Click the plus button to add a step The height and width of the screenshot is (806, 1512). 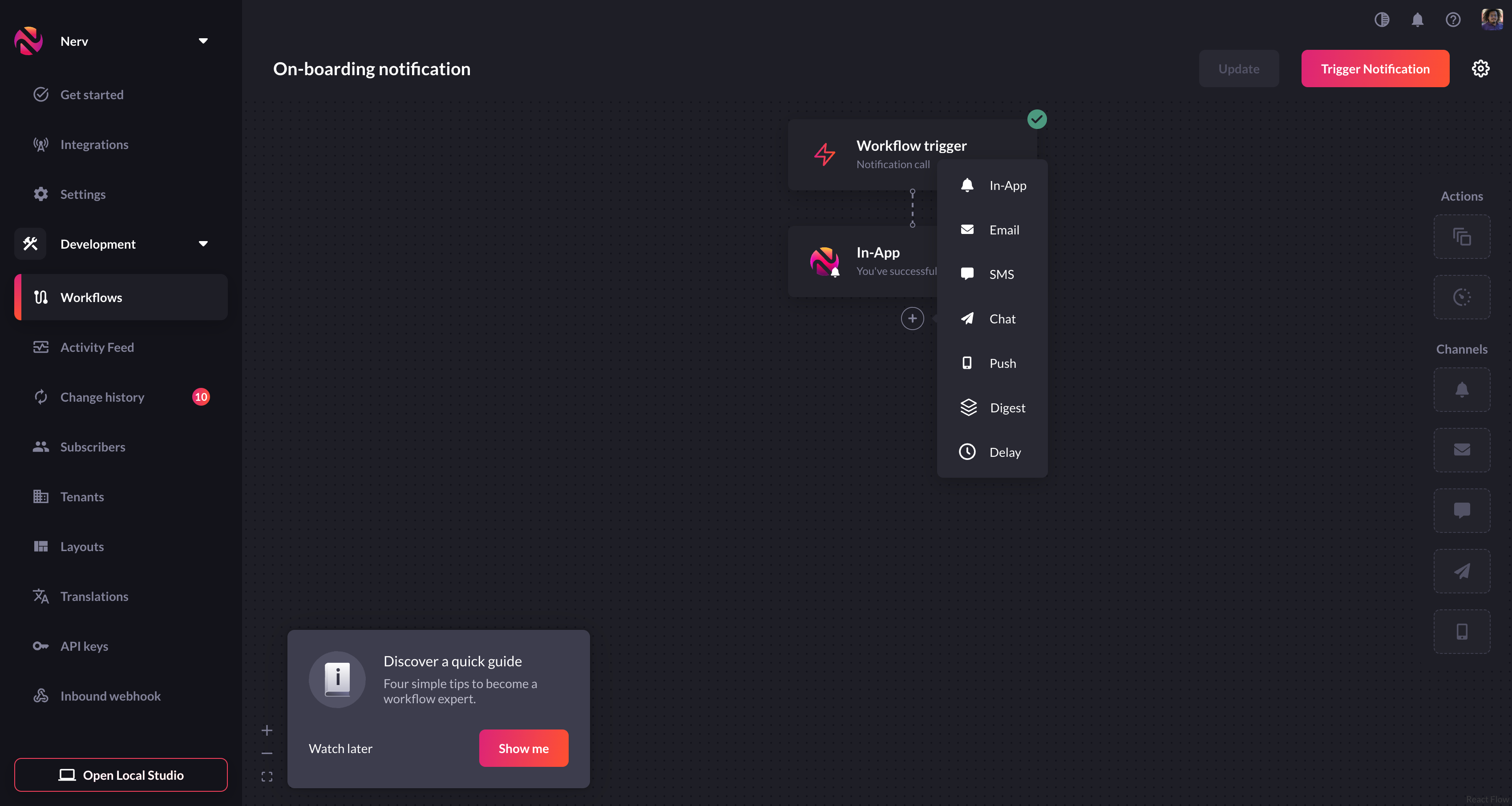[912, 318]
